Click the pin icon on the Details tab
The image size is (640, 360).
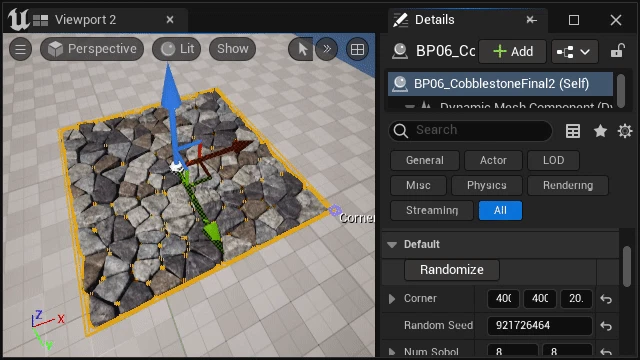click(x=531, y=20)
